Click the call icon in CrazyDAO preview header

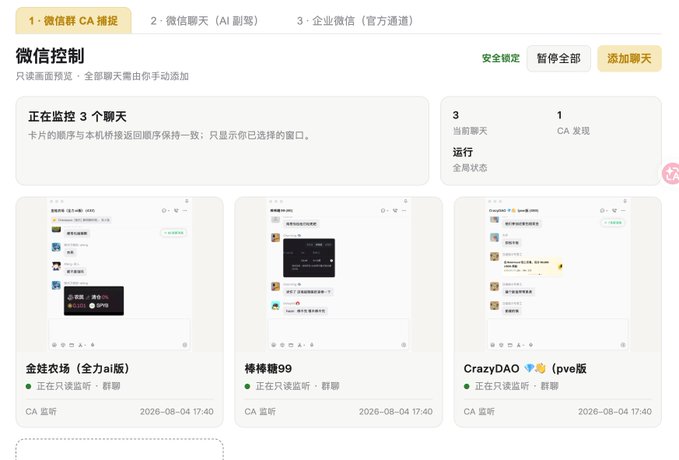[x=614, y=211]
